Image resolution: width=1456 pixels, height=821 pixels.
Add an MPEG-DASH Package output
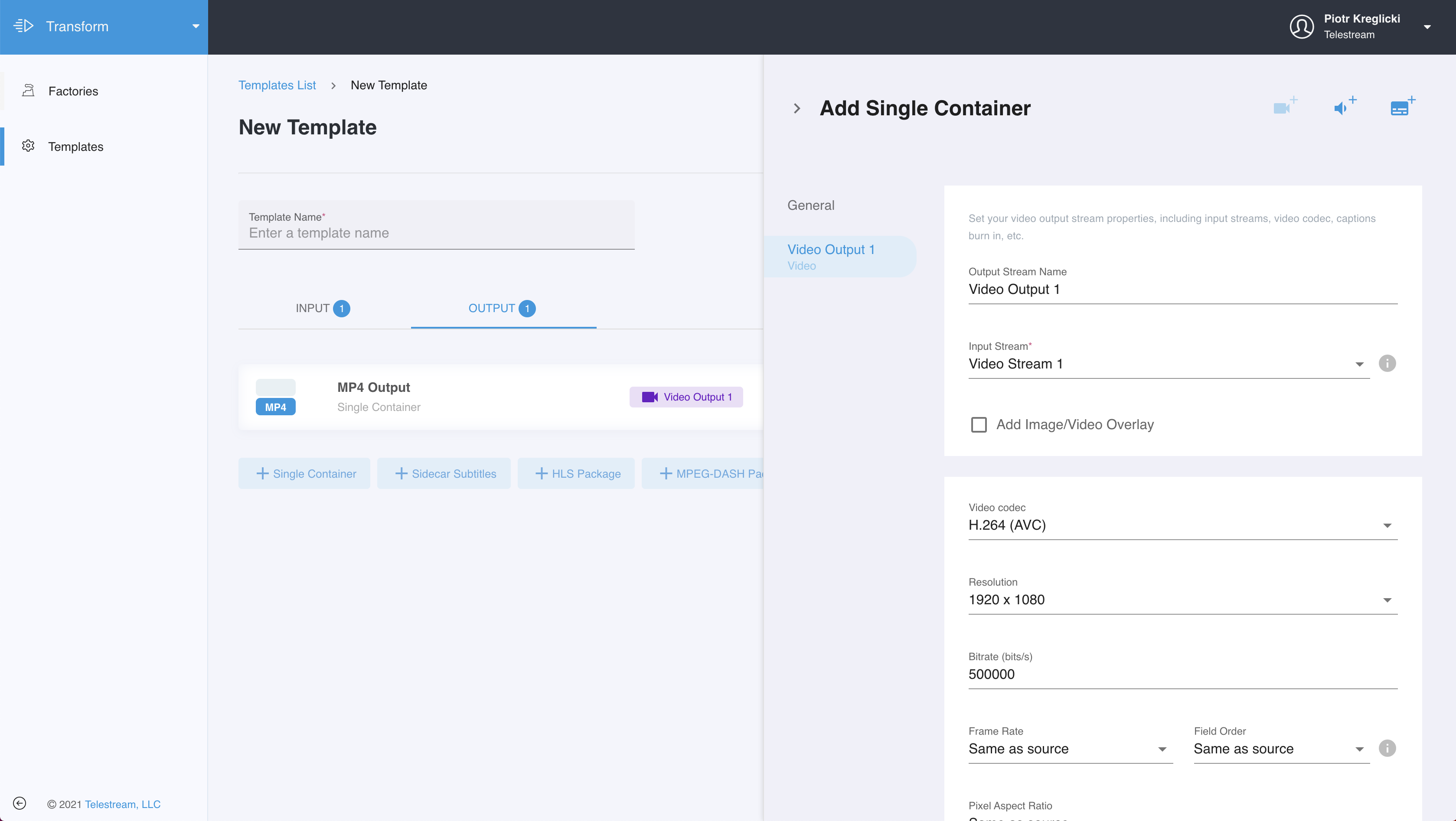click(703, 473)
